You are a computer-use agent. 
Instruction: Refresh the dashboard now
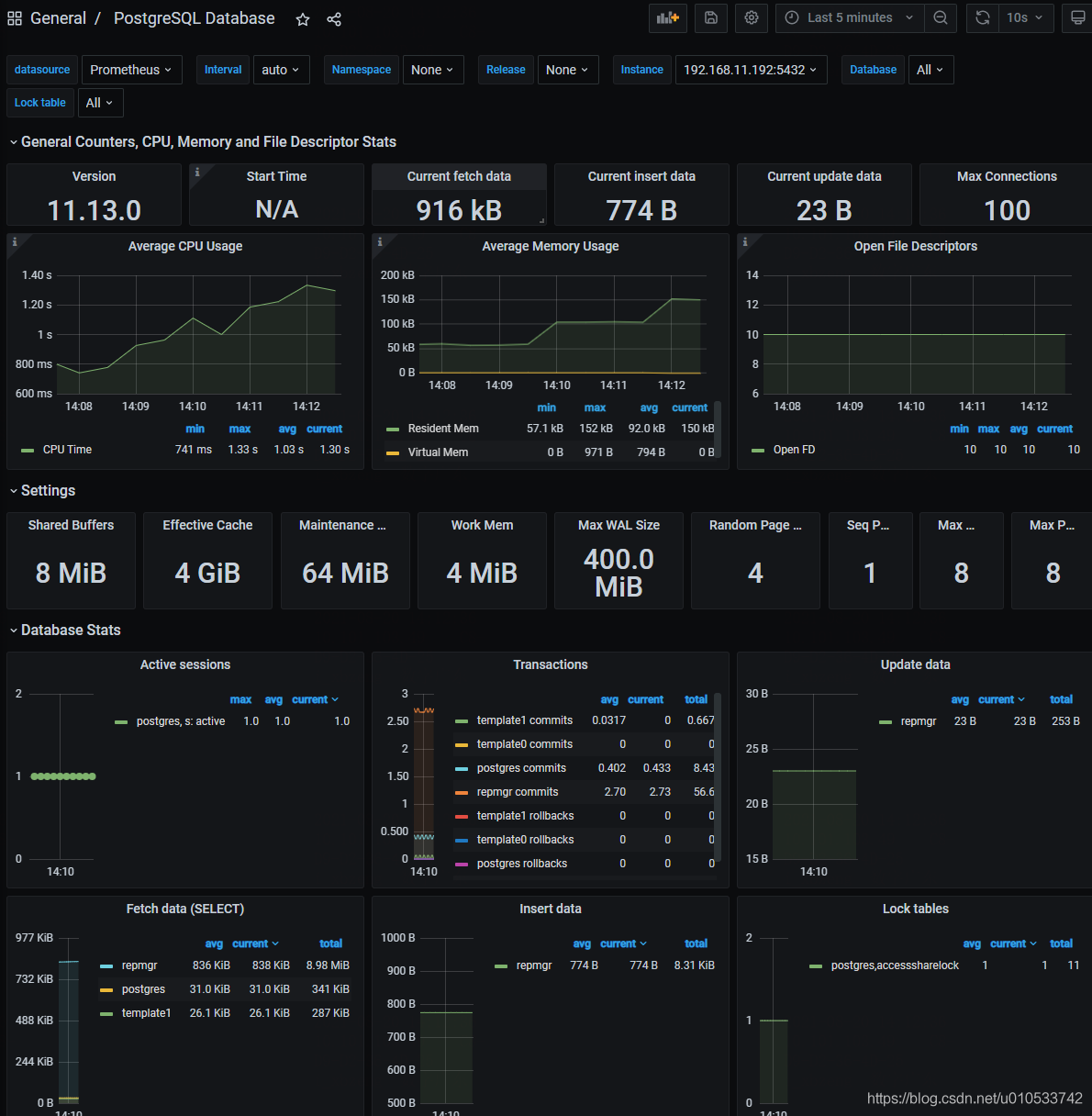982,18
